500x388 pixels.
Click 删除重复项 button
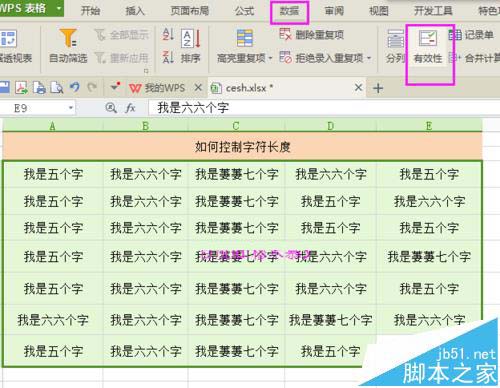(x=312, y=34)
